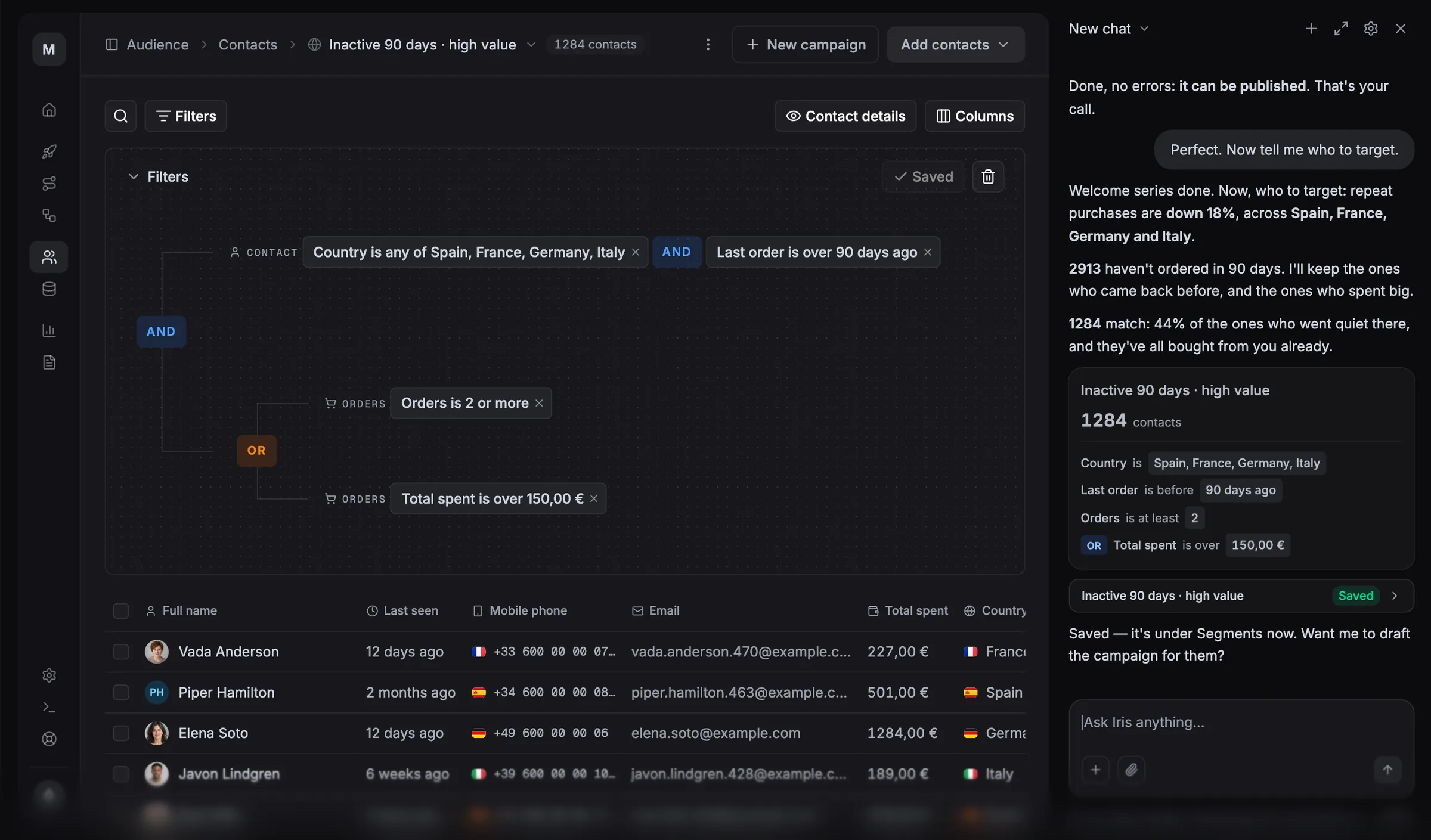This screenshot has height=840, width=1431.
Task: Select all contacts header checkbox
Action: tap(121, 611)
